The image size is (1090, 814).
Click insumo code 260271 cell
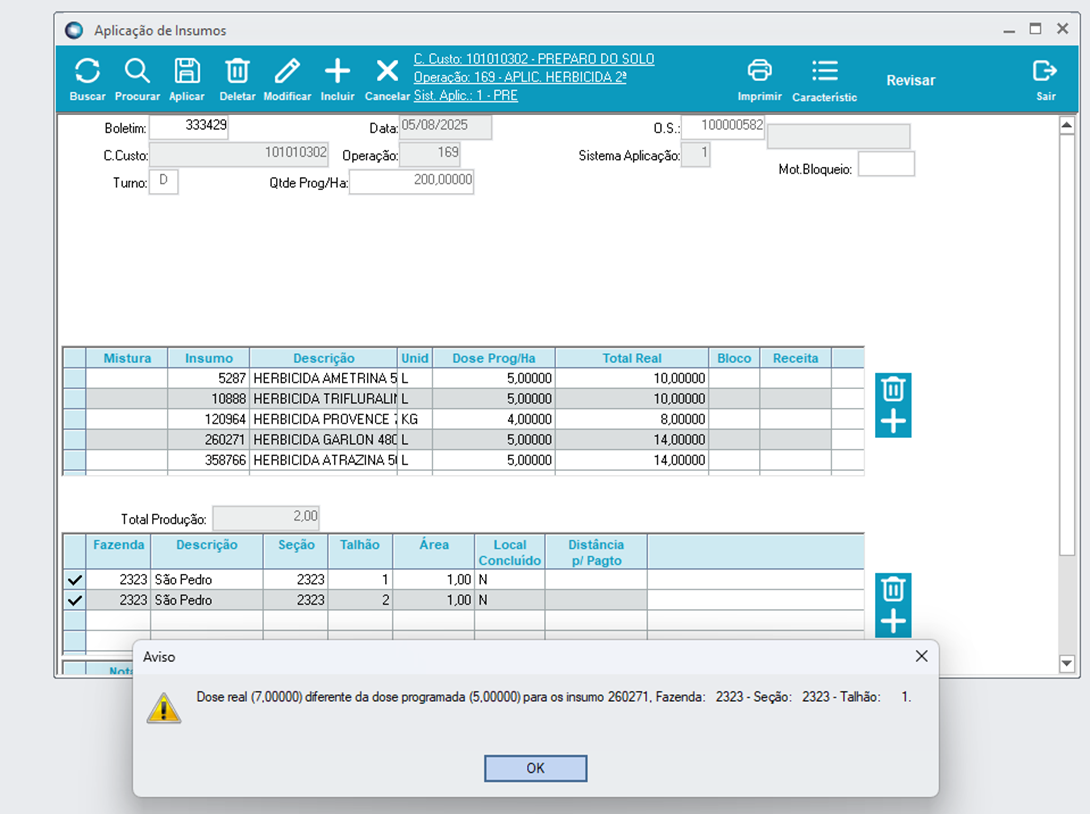point(209,440)
